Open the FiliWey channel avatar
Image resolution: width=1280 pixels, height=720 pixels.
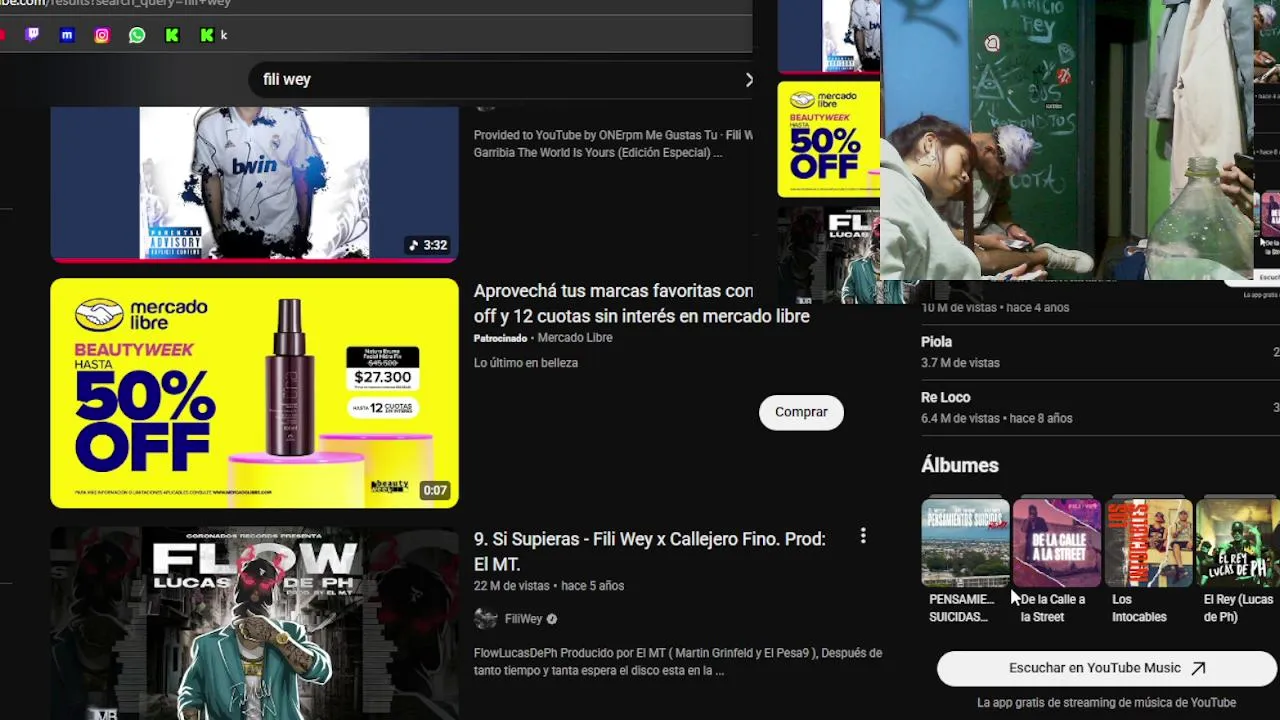(485, 619)
